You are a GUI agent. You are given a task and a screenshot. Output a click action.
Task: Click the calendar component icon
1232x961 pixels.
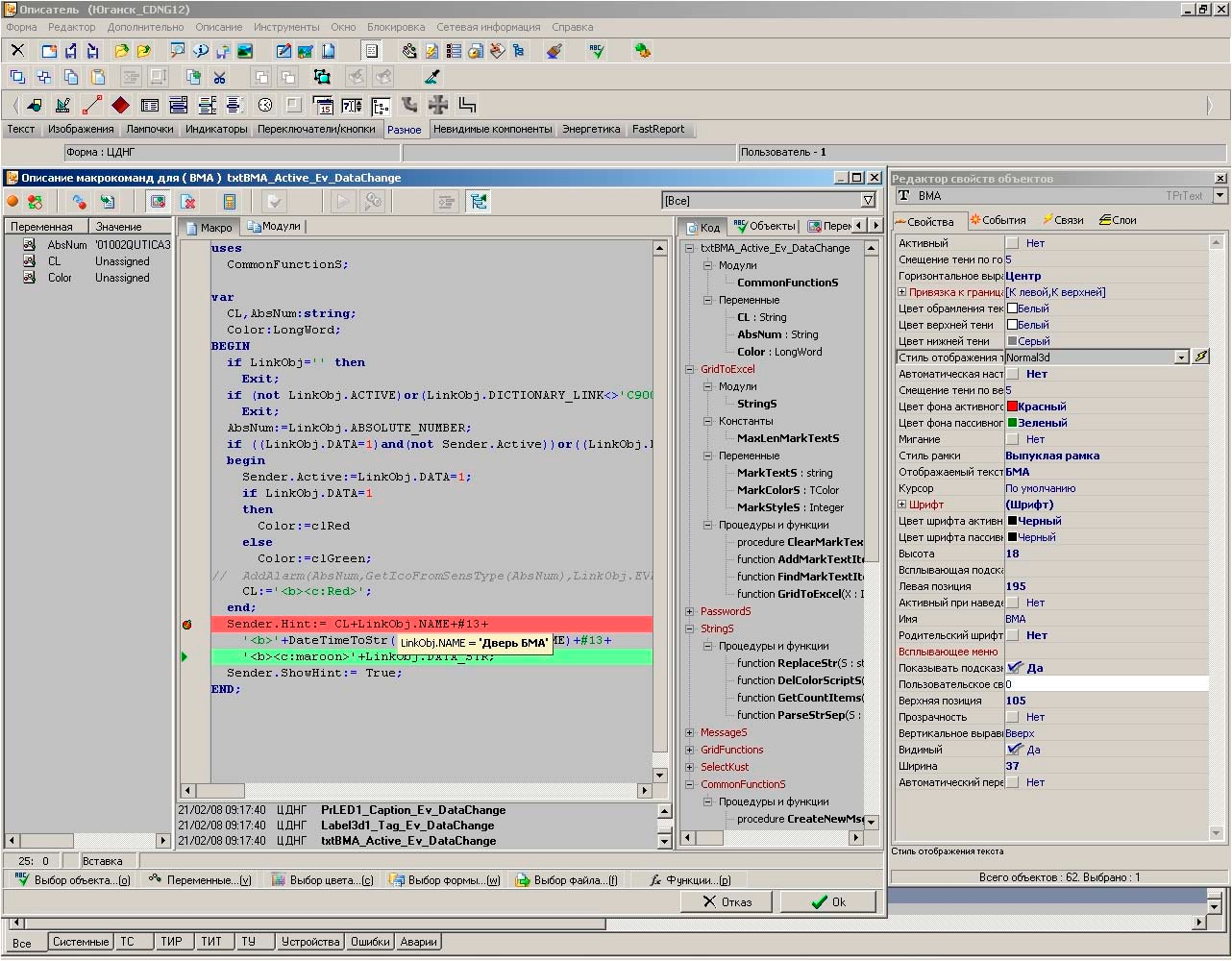[x=323, y=105]
